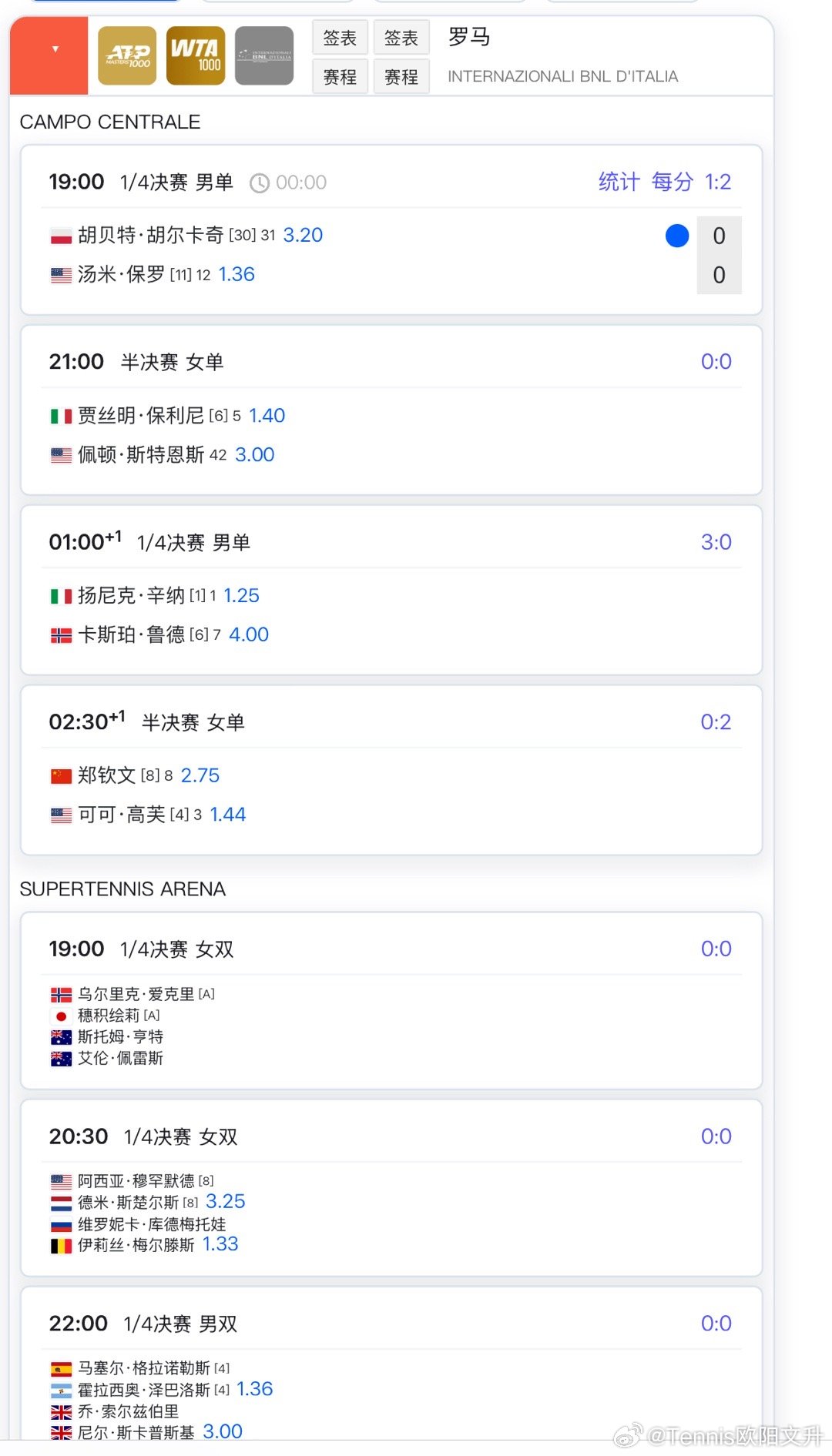Select the 3.20 odds for 胡尔卡奇

(303, 235)
